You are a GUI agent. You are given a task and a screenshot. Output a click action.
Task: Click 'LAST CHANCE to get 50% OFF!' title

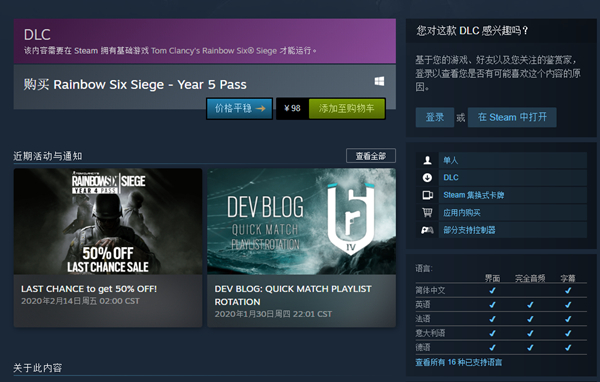(x=89, y=289)
